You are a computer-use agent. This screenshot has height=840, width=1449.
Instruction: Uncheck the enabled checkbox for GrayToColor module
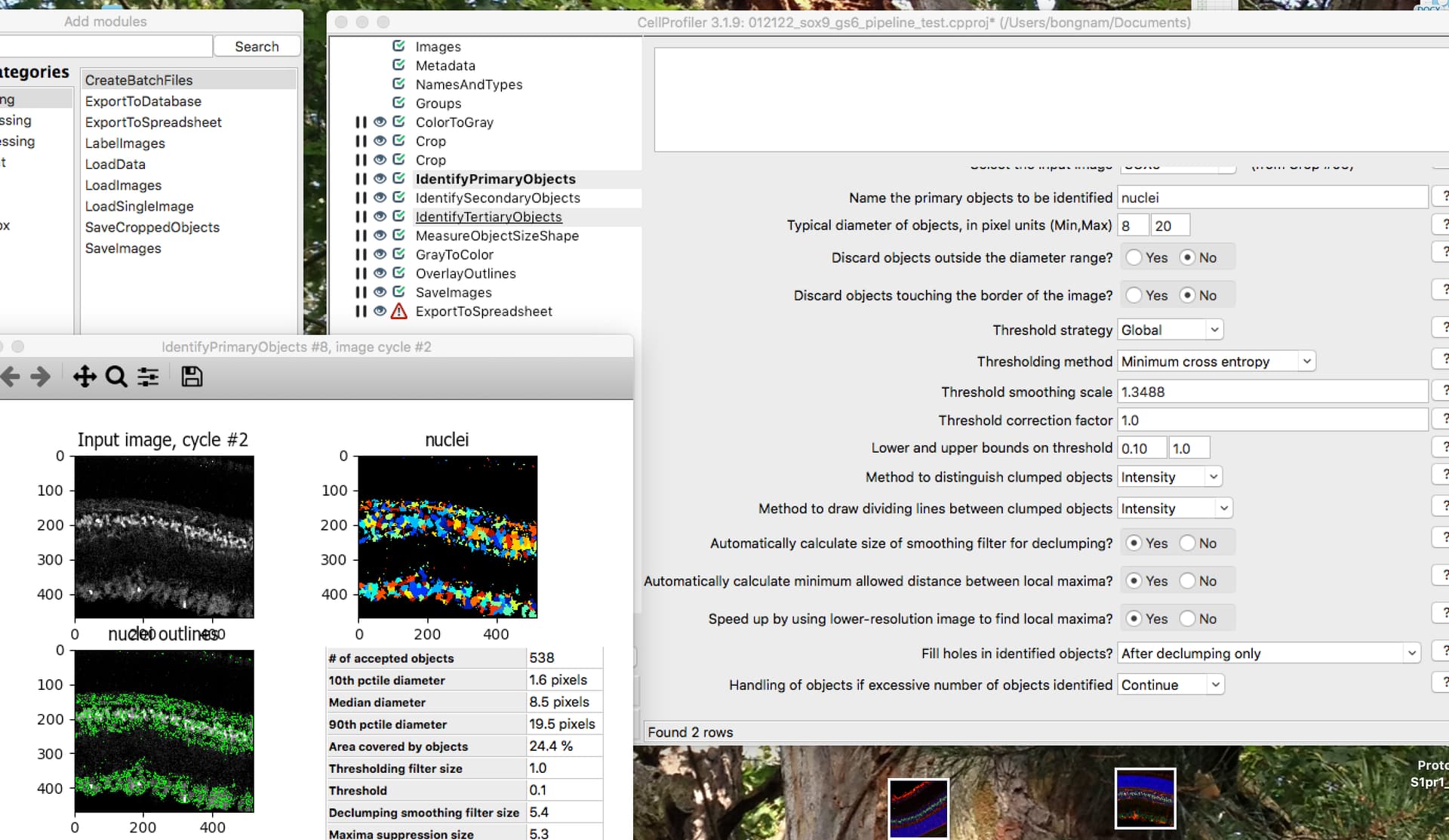(399, 254)
